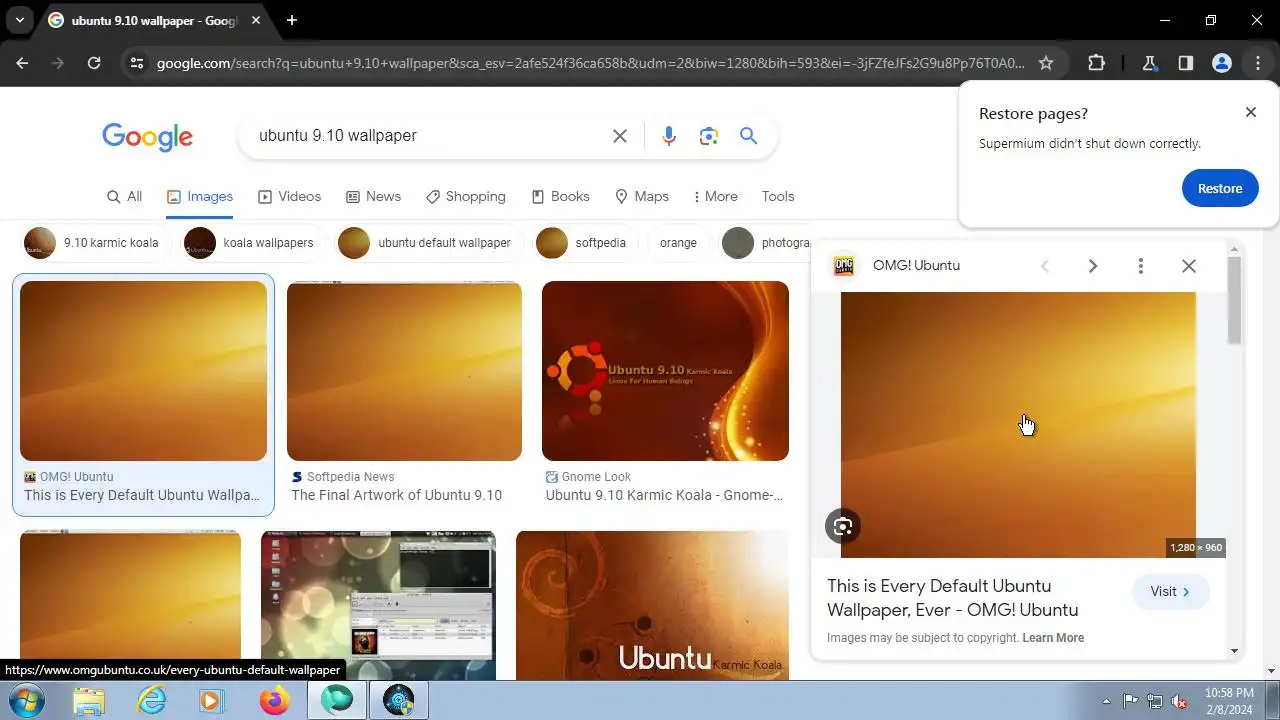Open the Chrome Labs flask icon
Screen dimensions: 1280x720
tap(1149, 63)
